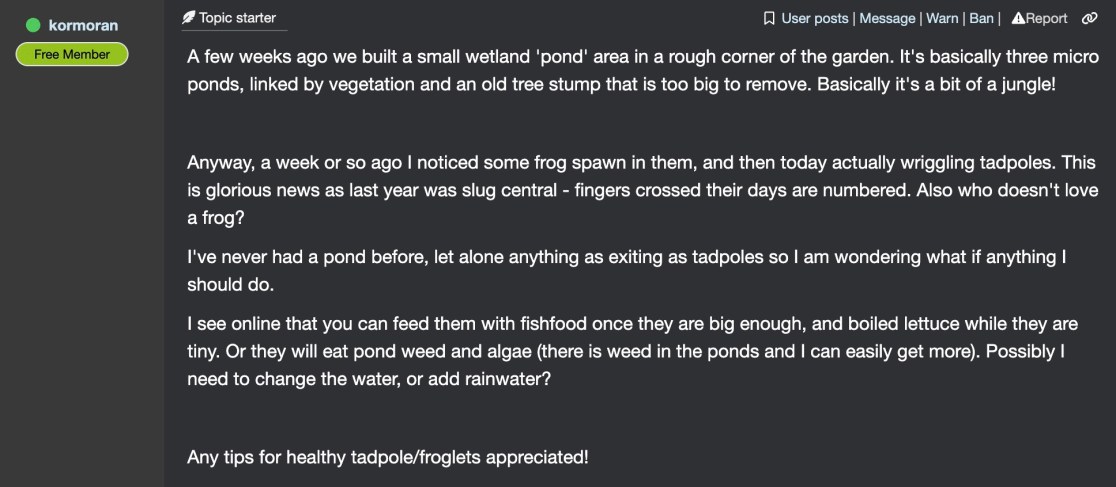Click the Report warning triangle icon
1116x487 pixels.
(1018, 18)
